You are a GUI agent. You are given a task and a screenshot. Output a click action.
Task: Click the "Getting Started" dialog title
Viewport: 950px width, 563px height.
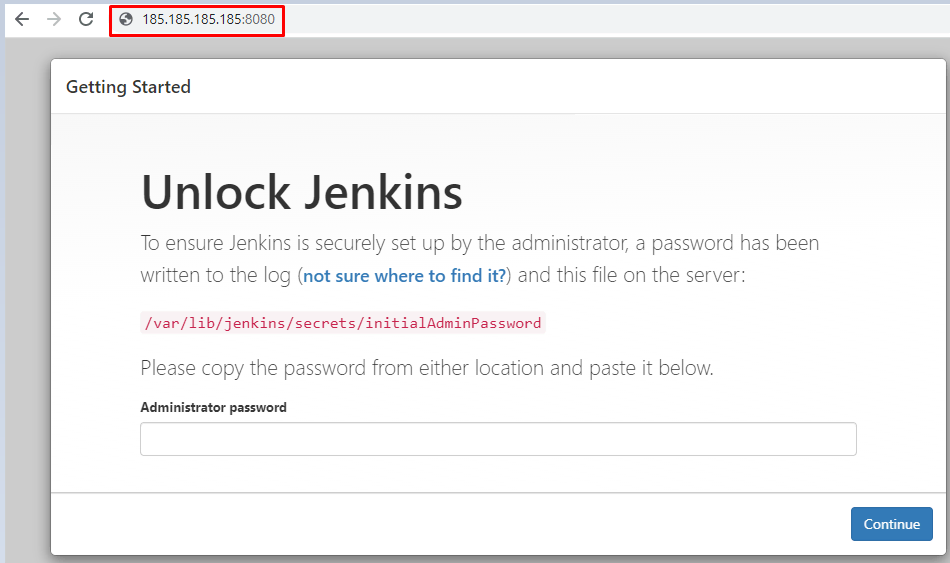tap(128, 87)
